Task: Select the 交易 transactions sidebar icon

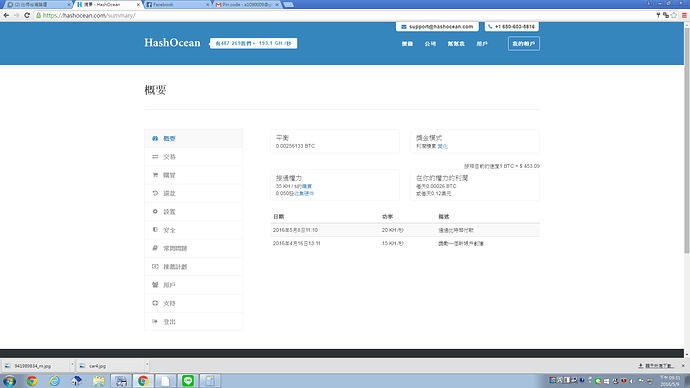Action: click(x=155, y=157)
